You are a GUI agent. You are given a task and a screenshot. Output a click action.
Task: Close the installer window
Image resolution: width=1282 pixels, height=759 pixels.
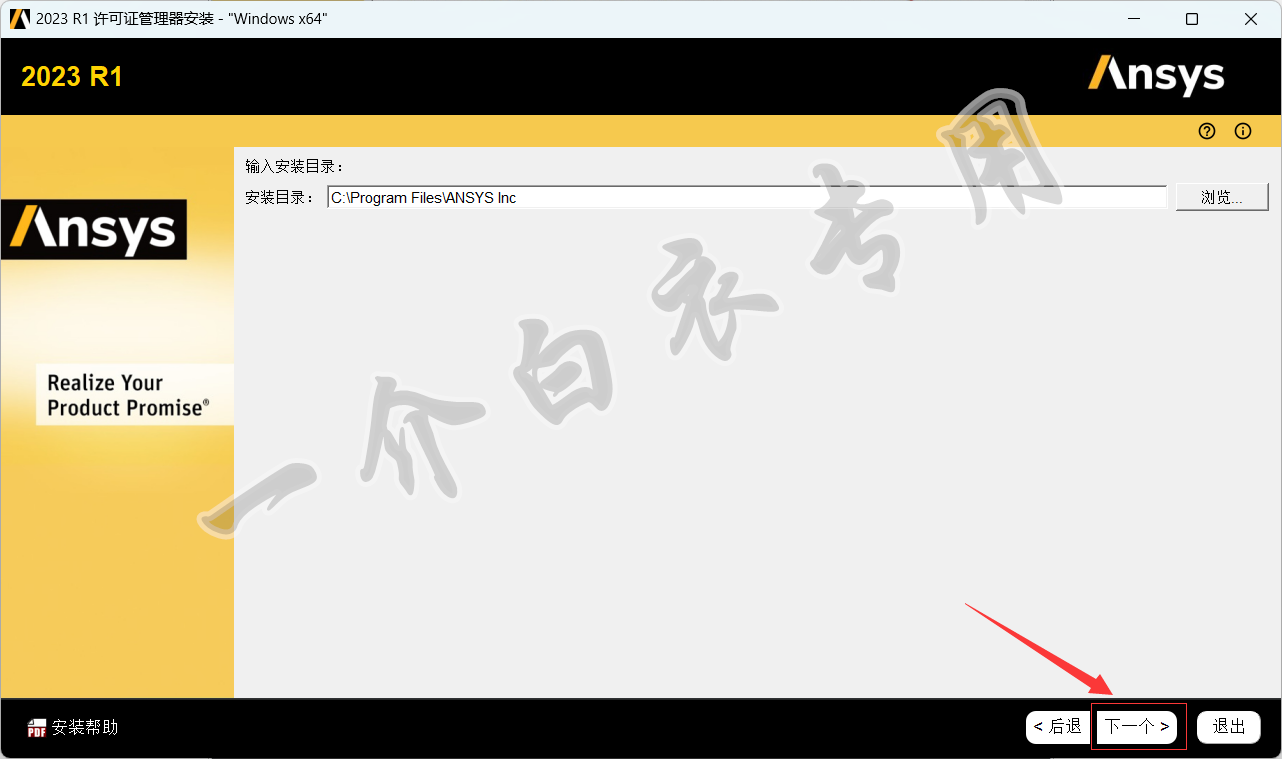(x=1251, y=19)
